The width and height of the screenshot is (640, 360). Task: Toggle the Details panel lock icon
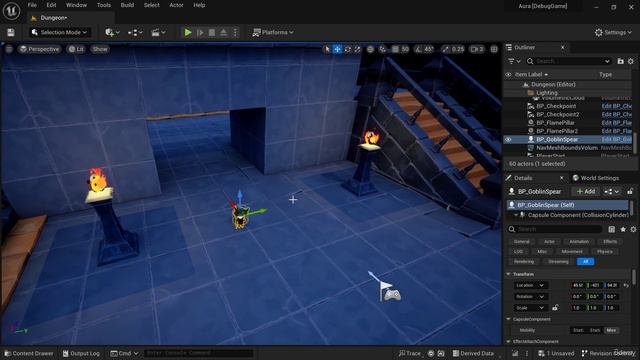[630, 191]
